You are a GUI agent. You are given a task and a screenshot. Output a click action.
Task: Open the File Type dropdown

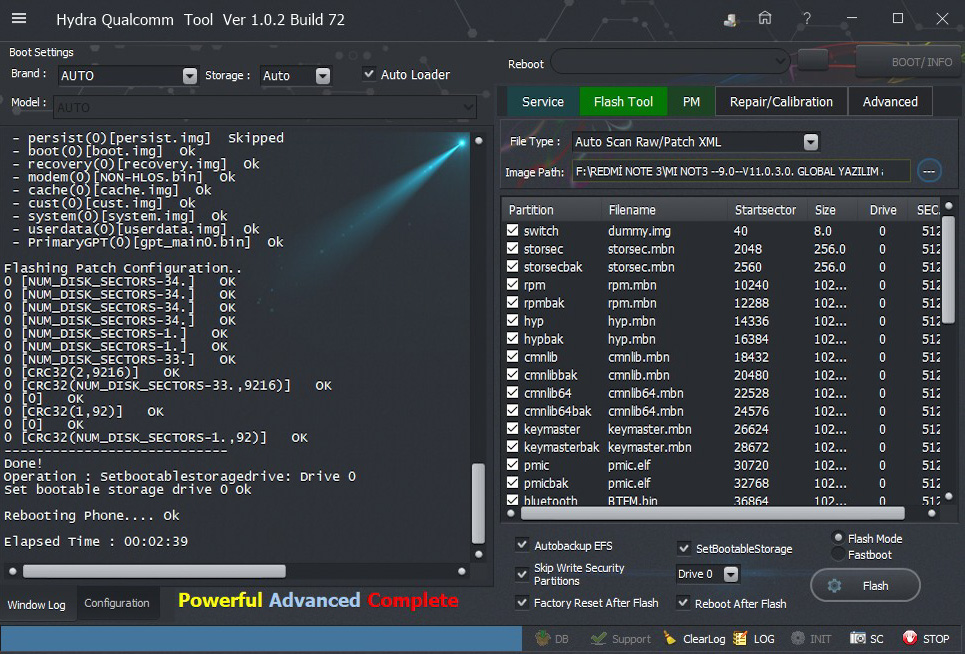pyautogui.click(x=810, y=142)
